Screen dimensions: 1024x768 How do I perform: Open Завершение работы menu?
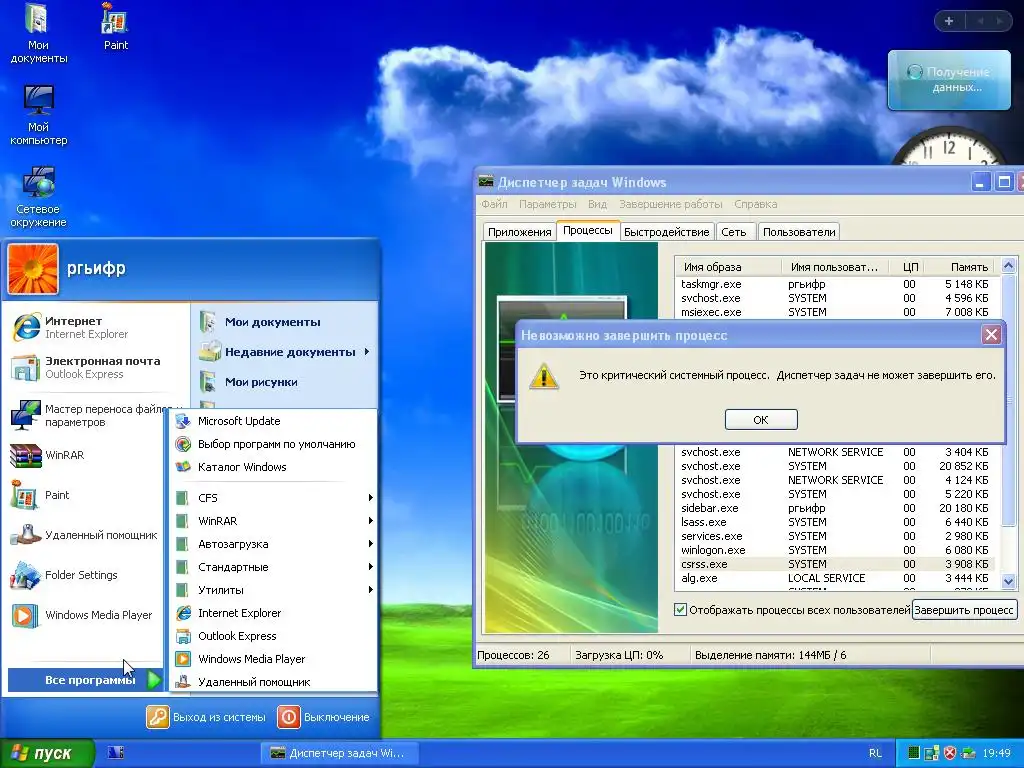(671, 204)
